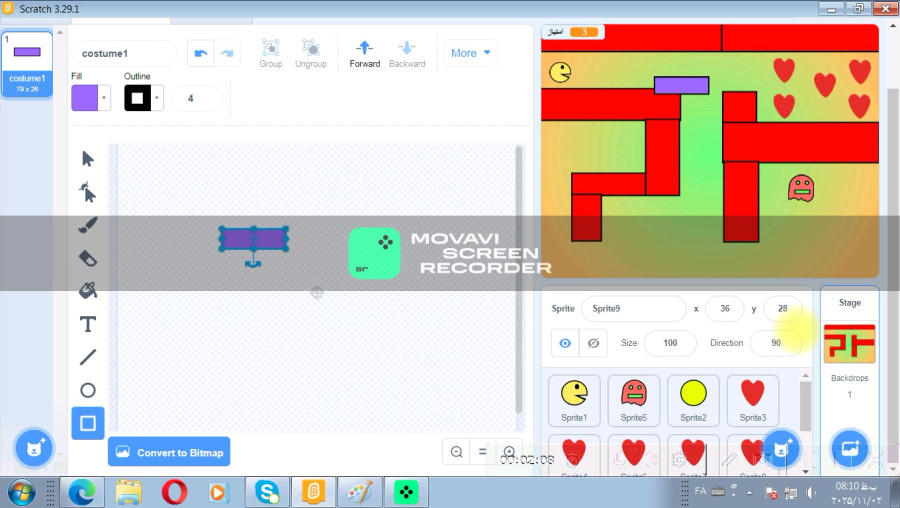This screenshot has width=900, height=508.
Task: Click the purple rectangle on the canvas
Action: [254, 239]
